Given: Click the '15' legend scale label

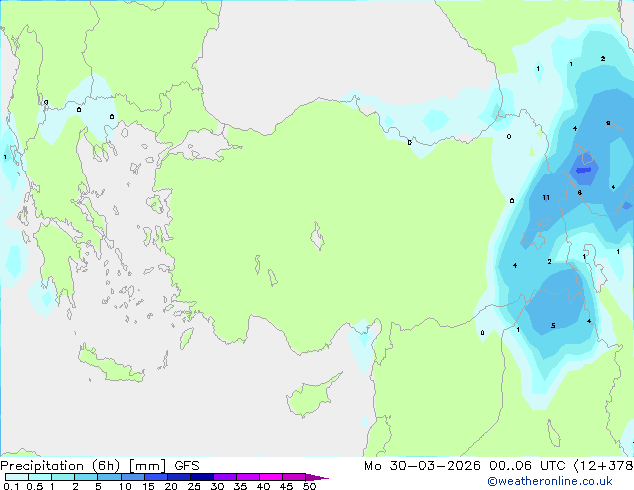Looking at the screenshot, I should [148, 486].
